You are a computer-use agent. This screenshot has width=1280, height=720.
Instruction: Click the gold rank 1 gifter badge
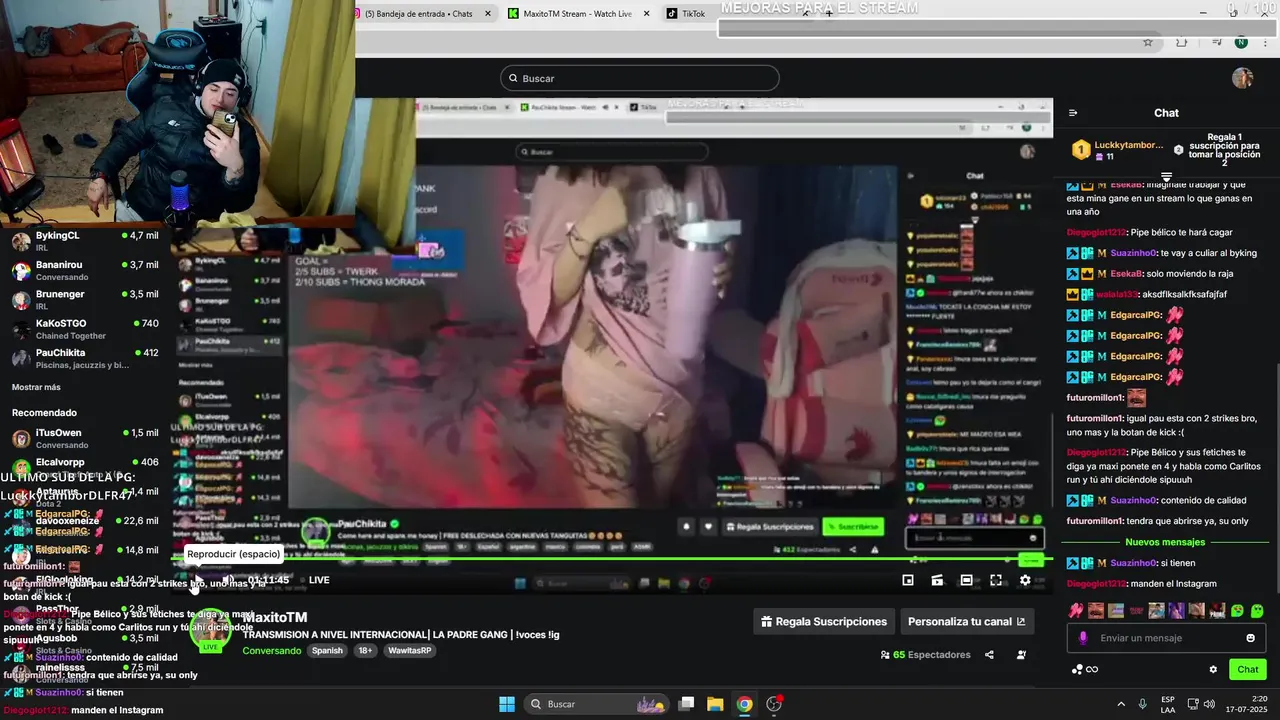click(1080, 150)
